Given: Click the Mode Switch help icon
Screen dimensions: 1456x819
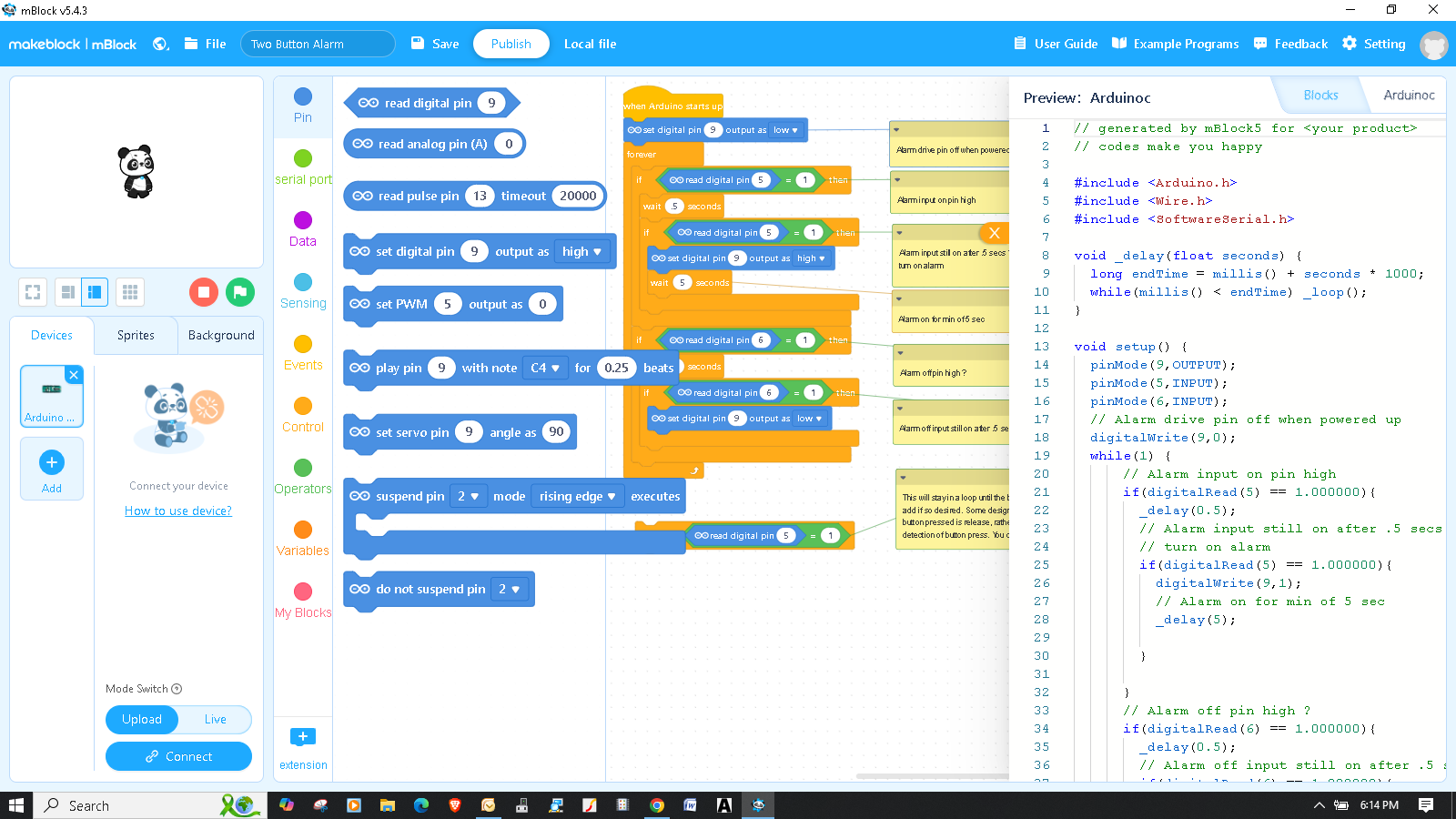Looking at the screenshot, I should click(x=177, y=689).
